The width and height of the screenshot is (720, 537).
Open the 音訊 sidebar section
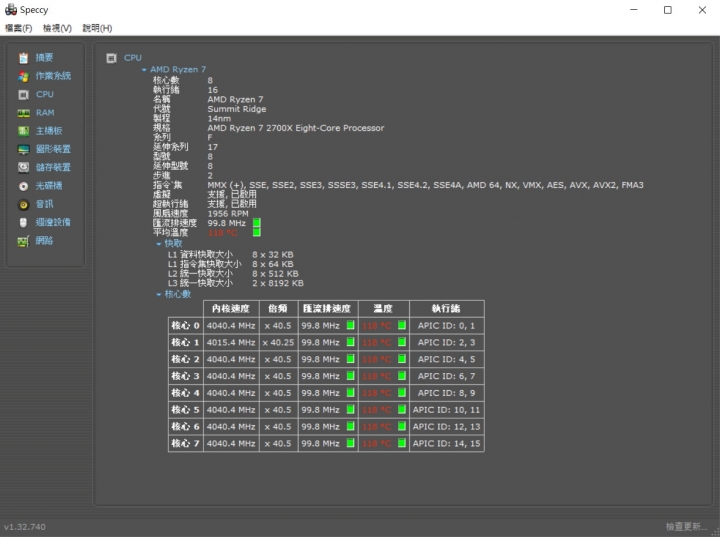coord(45,204)
